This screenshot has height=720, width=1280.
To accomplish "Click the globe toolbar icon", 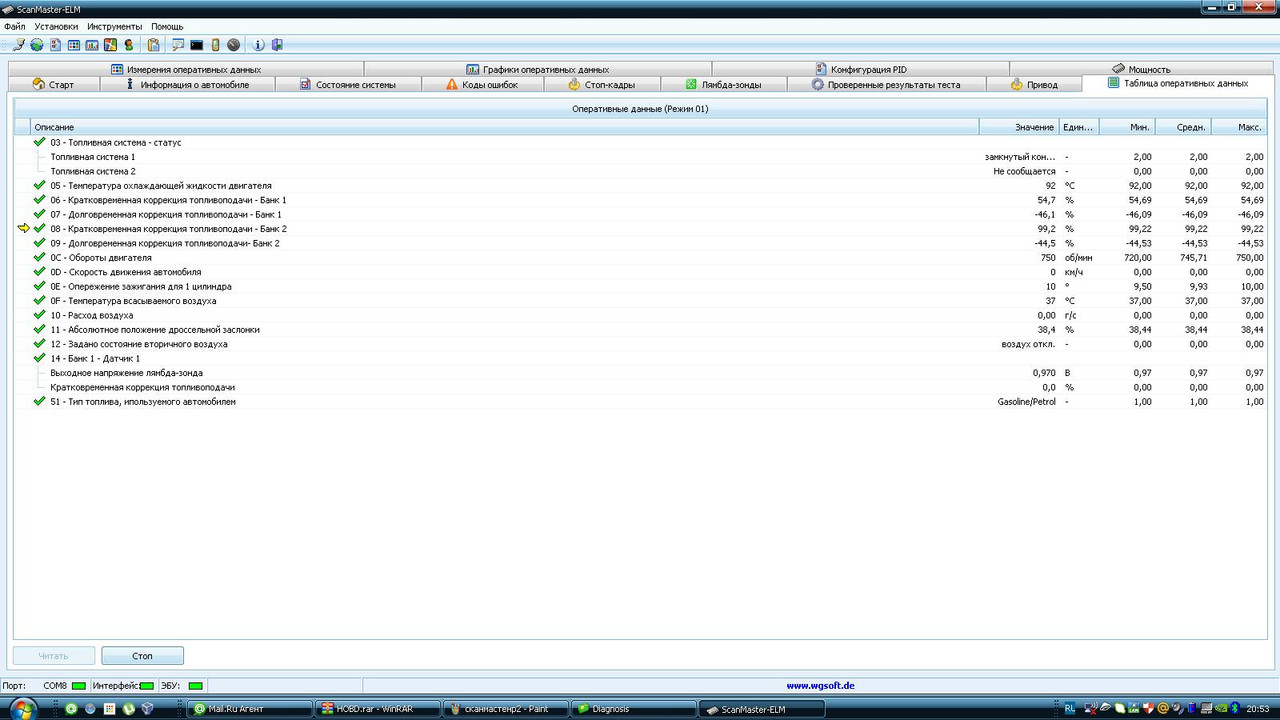I will 37,45.
